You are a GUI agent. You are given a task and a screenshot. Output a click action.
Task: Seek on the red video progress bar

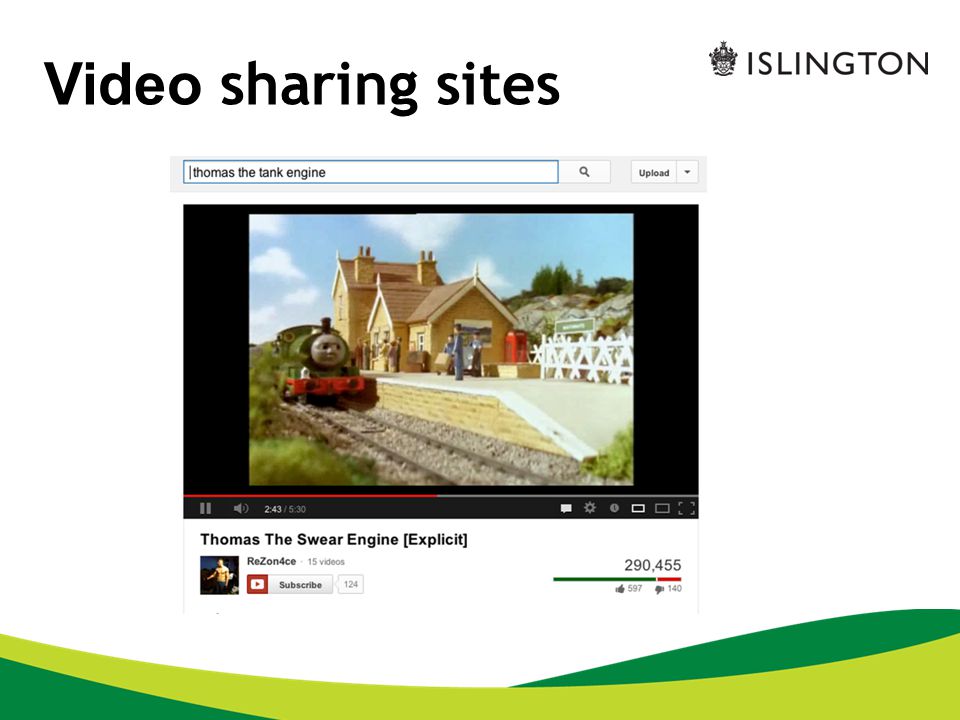[441, 495]
